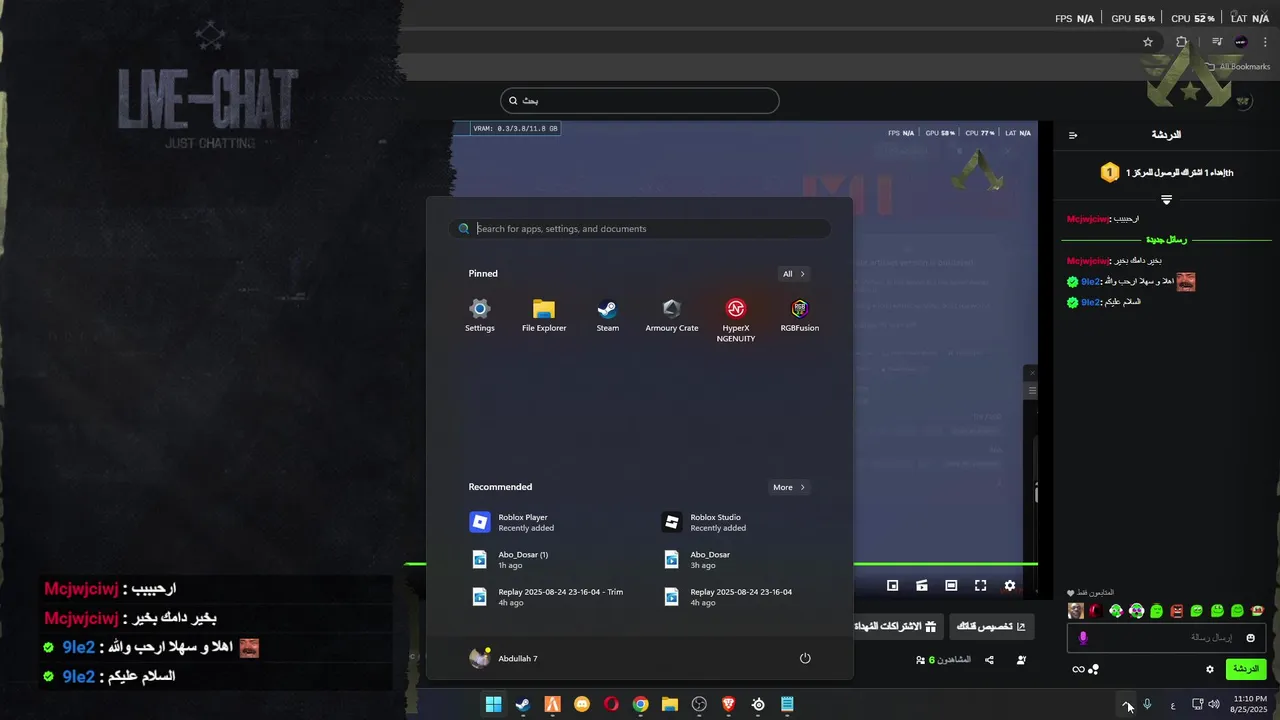
Task: Open Brave browser from taskbar
Action: click(x=729, y=704)
